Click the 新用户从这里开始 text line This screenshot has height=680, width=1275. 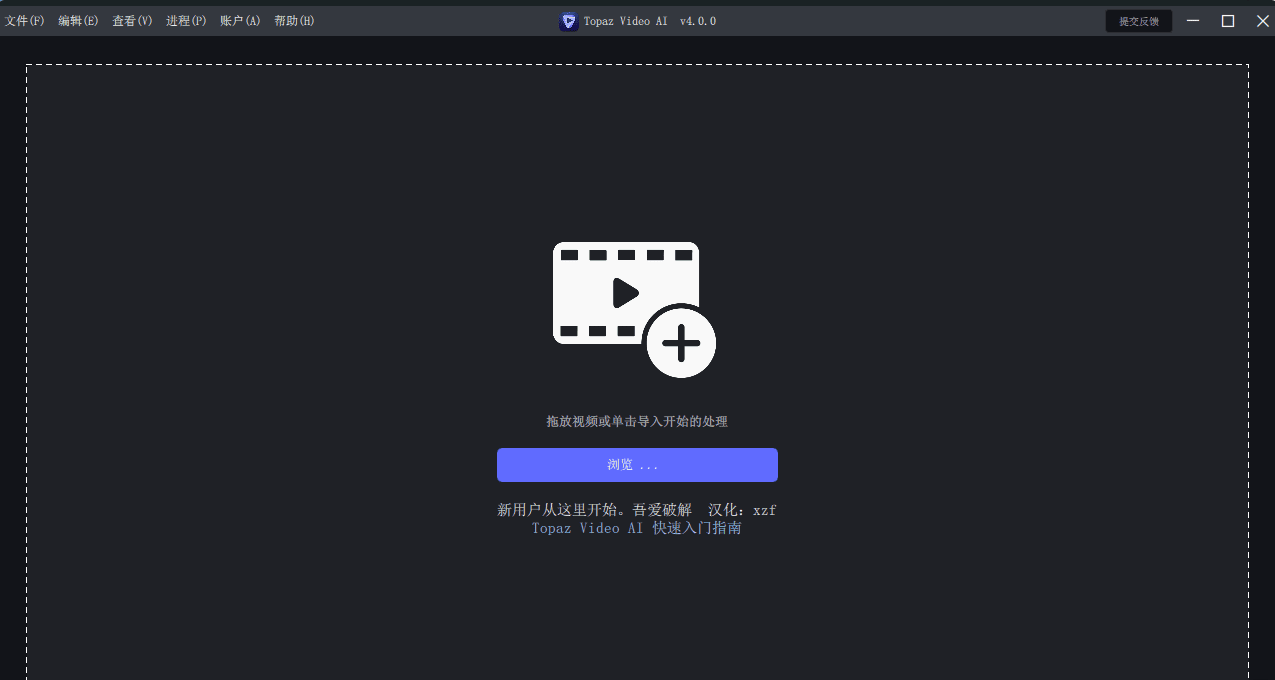(x=637, y=510)
